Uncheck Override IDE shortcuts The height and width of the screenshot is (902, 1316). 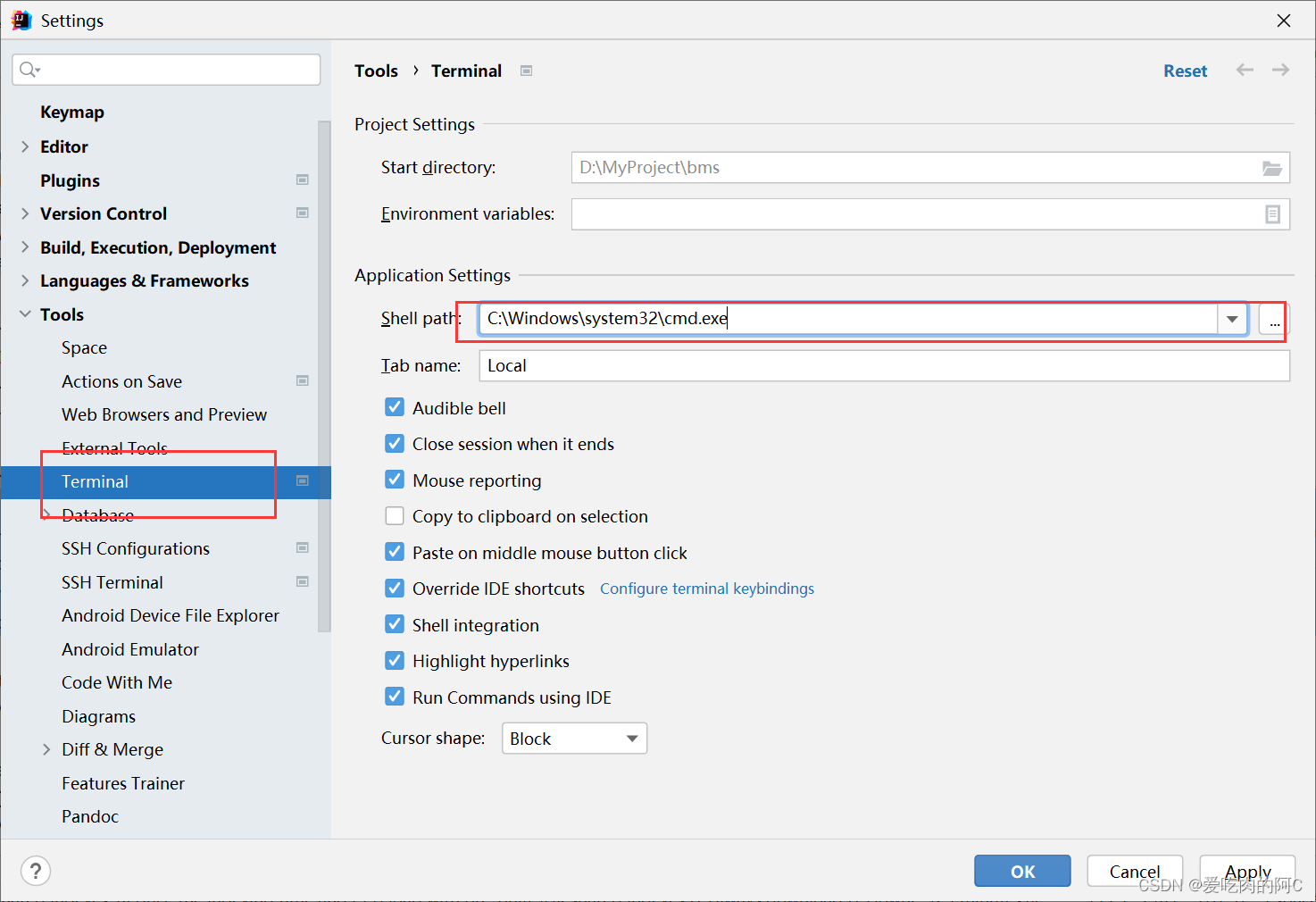click(395, 588)
